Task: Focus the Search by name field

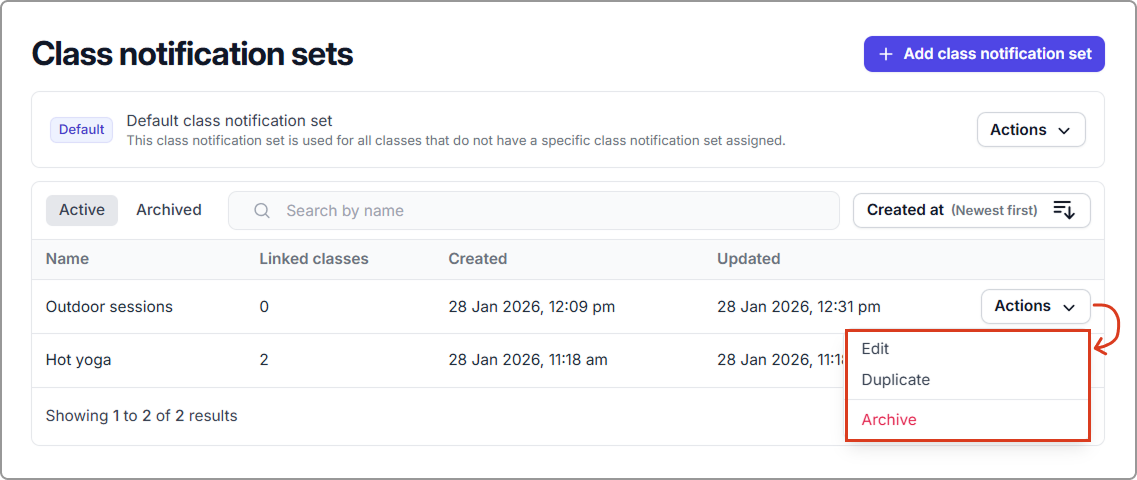Action: [x=540, y=211]
